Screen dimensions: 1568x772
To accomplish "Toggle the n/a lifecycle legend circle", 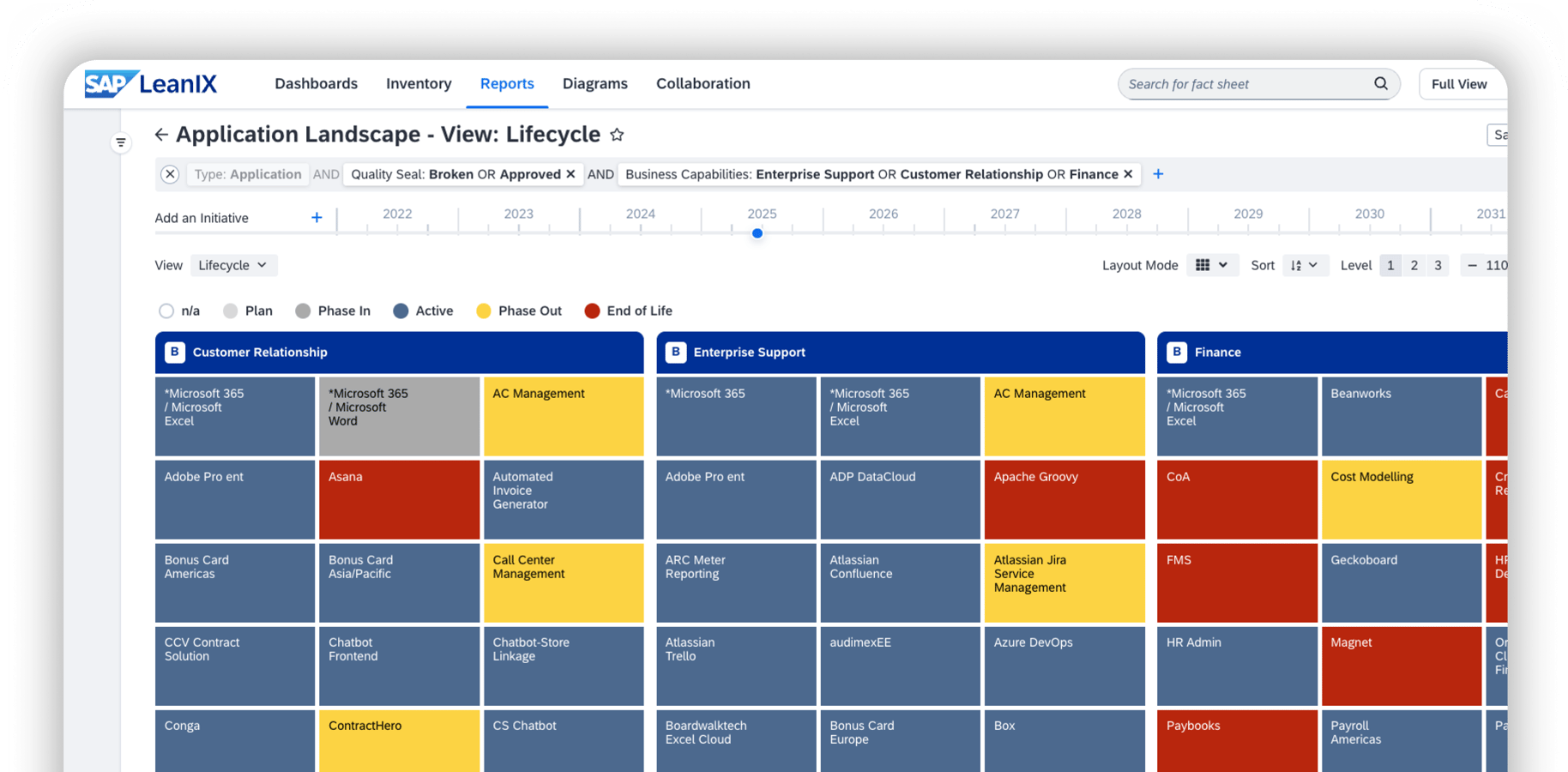I will point(166,311).
